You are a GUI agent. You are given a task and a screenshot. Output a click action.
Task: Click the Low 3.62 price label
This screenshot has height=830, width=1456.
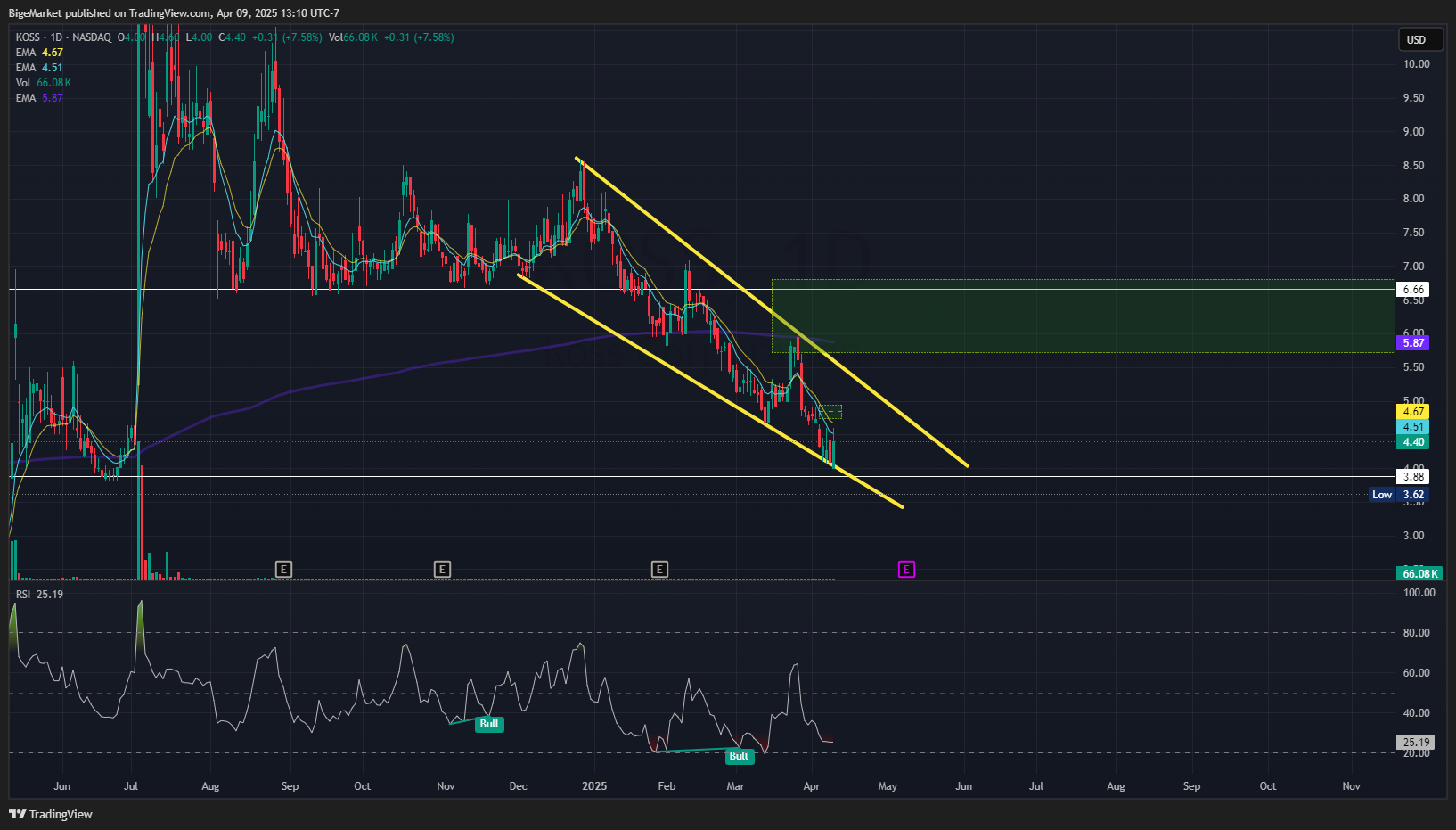(1399, 495)
